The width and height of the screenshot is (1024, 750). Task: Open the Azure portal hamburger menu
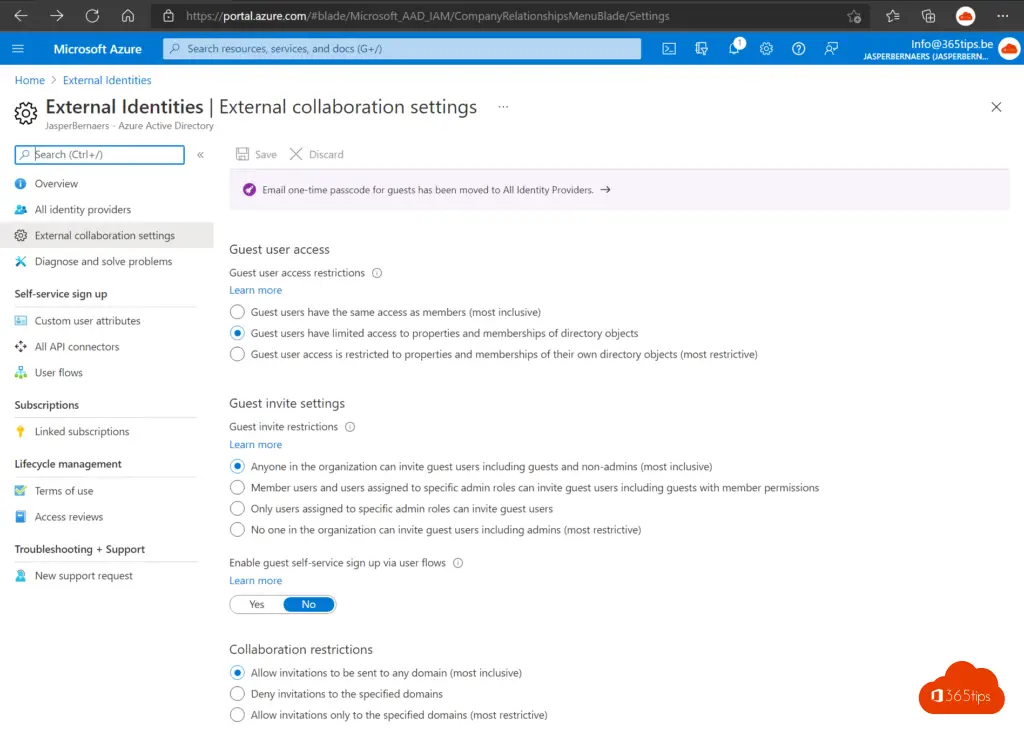click(18, 49)
